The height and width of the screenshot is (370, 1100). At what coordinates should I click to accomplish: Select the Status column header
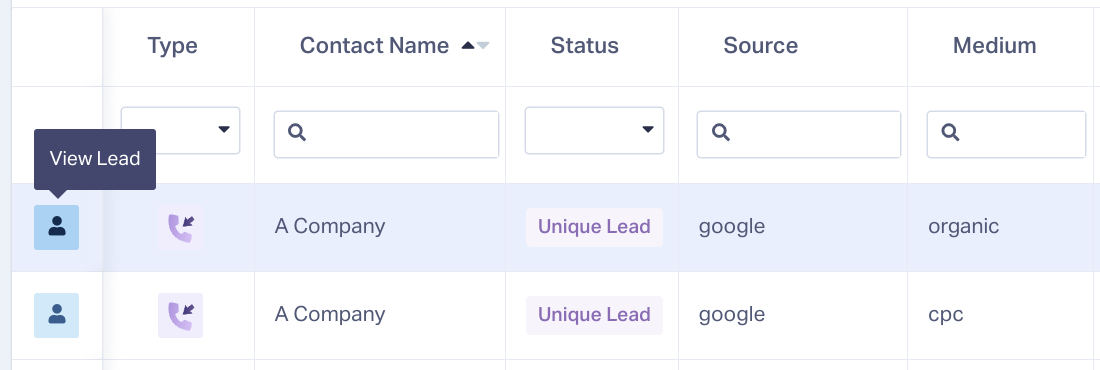584,46
